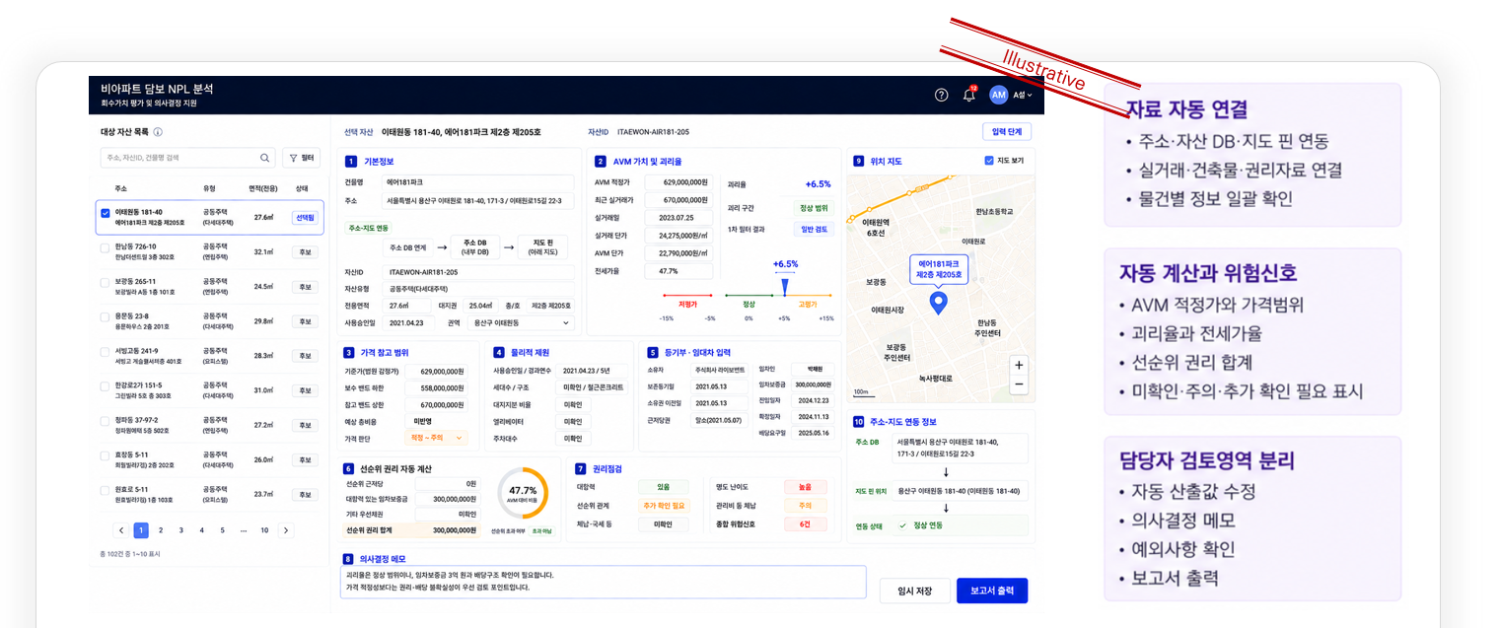Image resolution: width=1500 pixels, height=628 pixels.
Task: Expand the 용산구 이태원동 권역 dropdown
Action: (522, 323)
